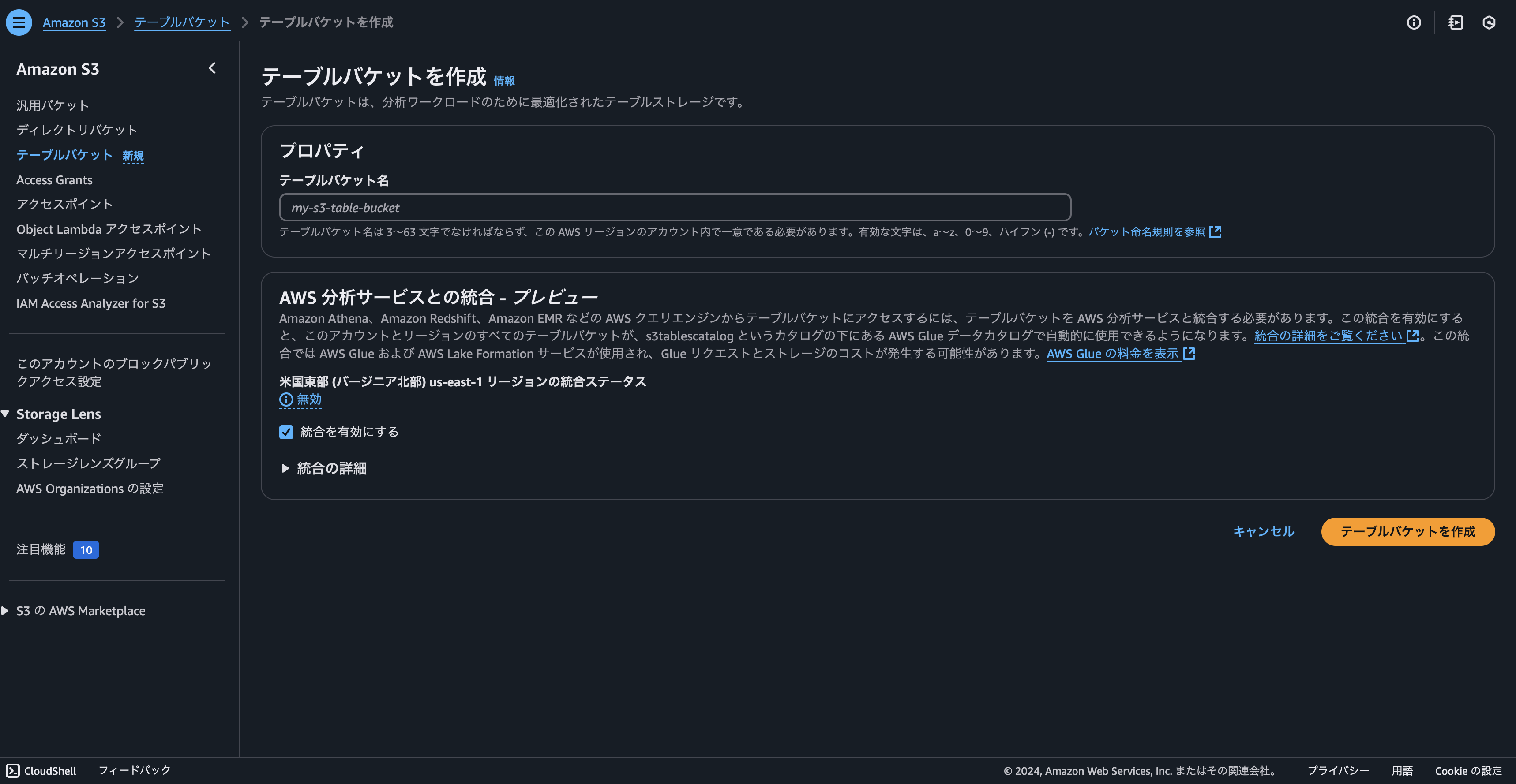This screenshot has width=1516, height=784.
Task: Click the 無効 status link
Action: [x=309, y=399]
